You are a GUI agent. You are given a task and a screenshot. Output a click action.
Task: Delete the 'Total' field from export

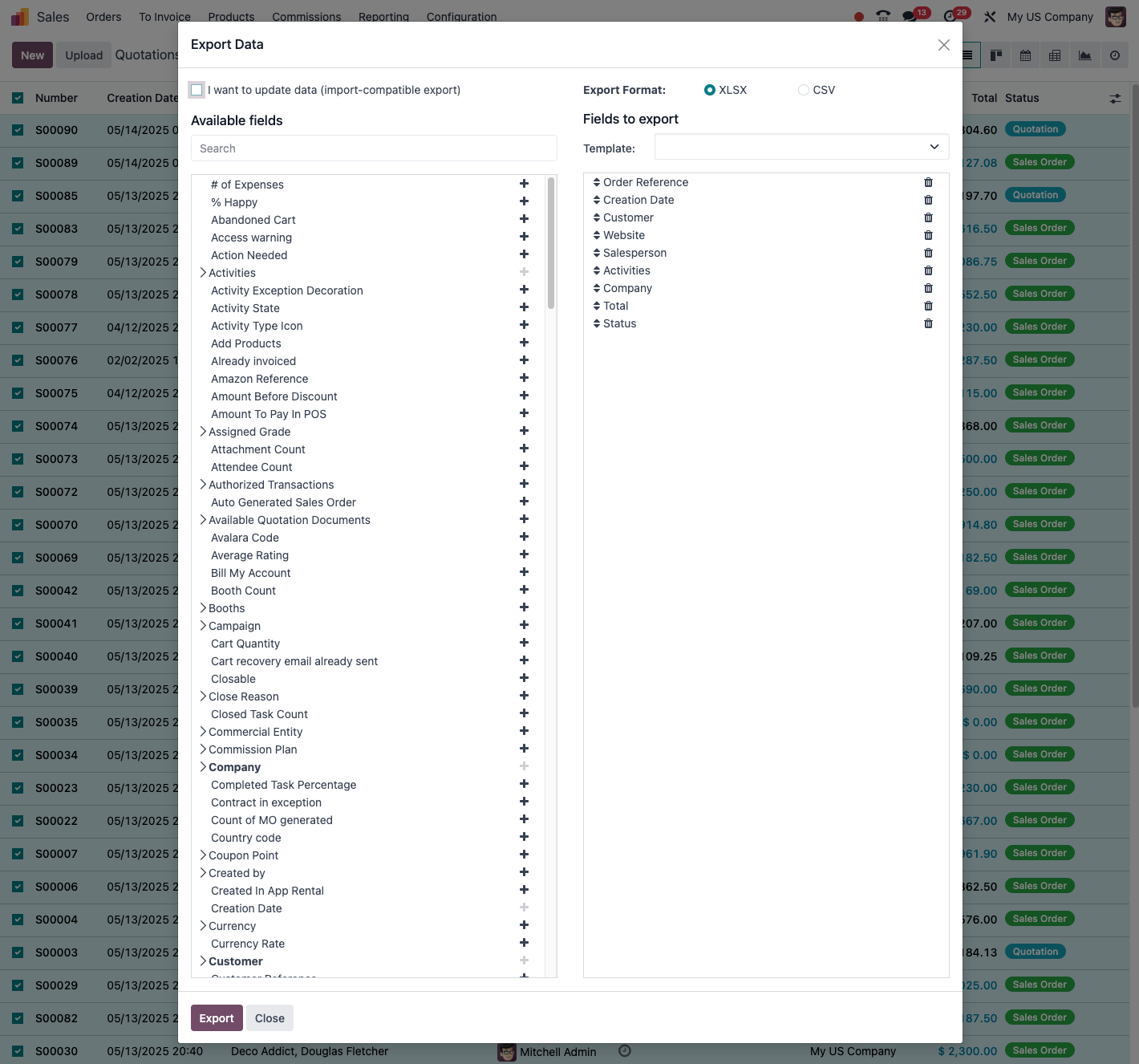click(x=928, y=306)
